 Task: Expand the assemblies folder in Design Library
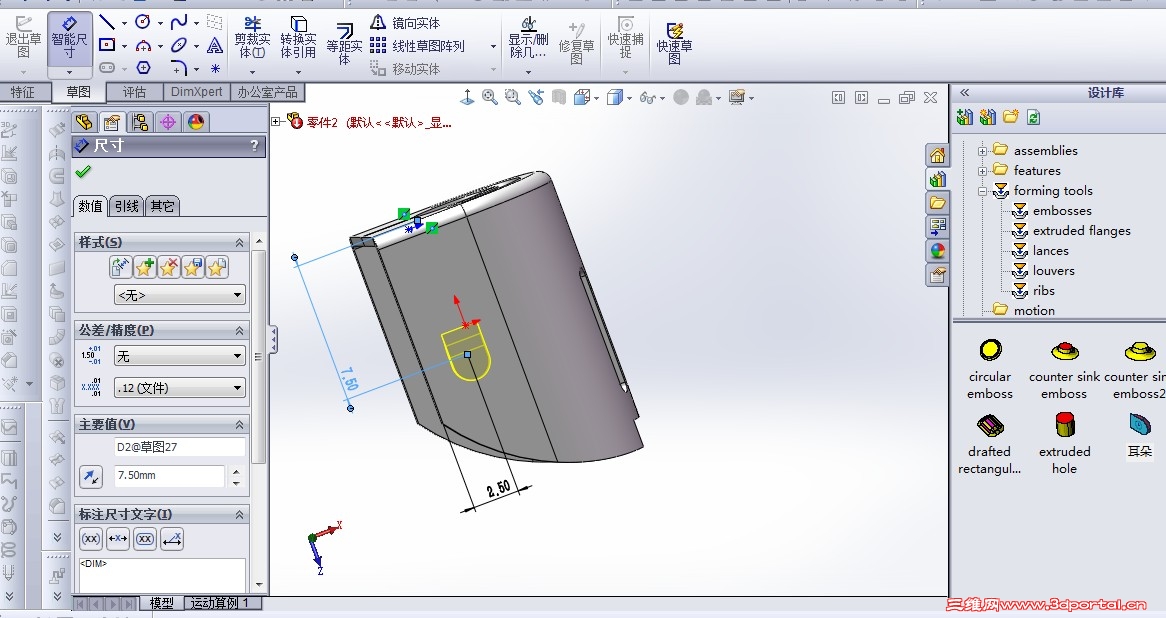pos(982,151)
